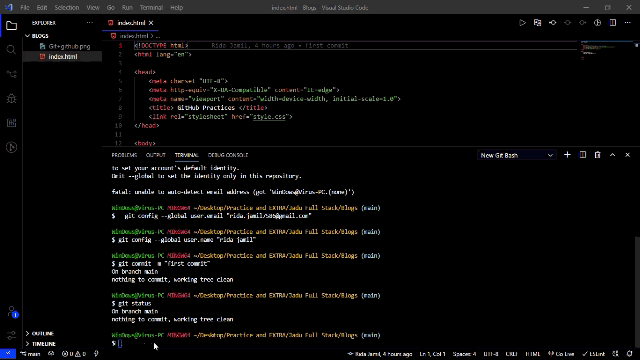Switch to the PROBLEMS panel tab

point(124,155)
